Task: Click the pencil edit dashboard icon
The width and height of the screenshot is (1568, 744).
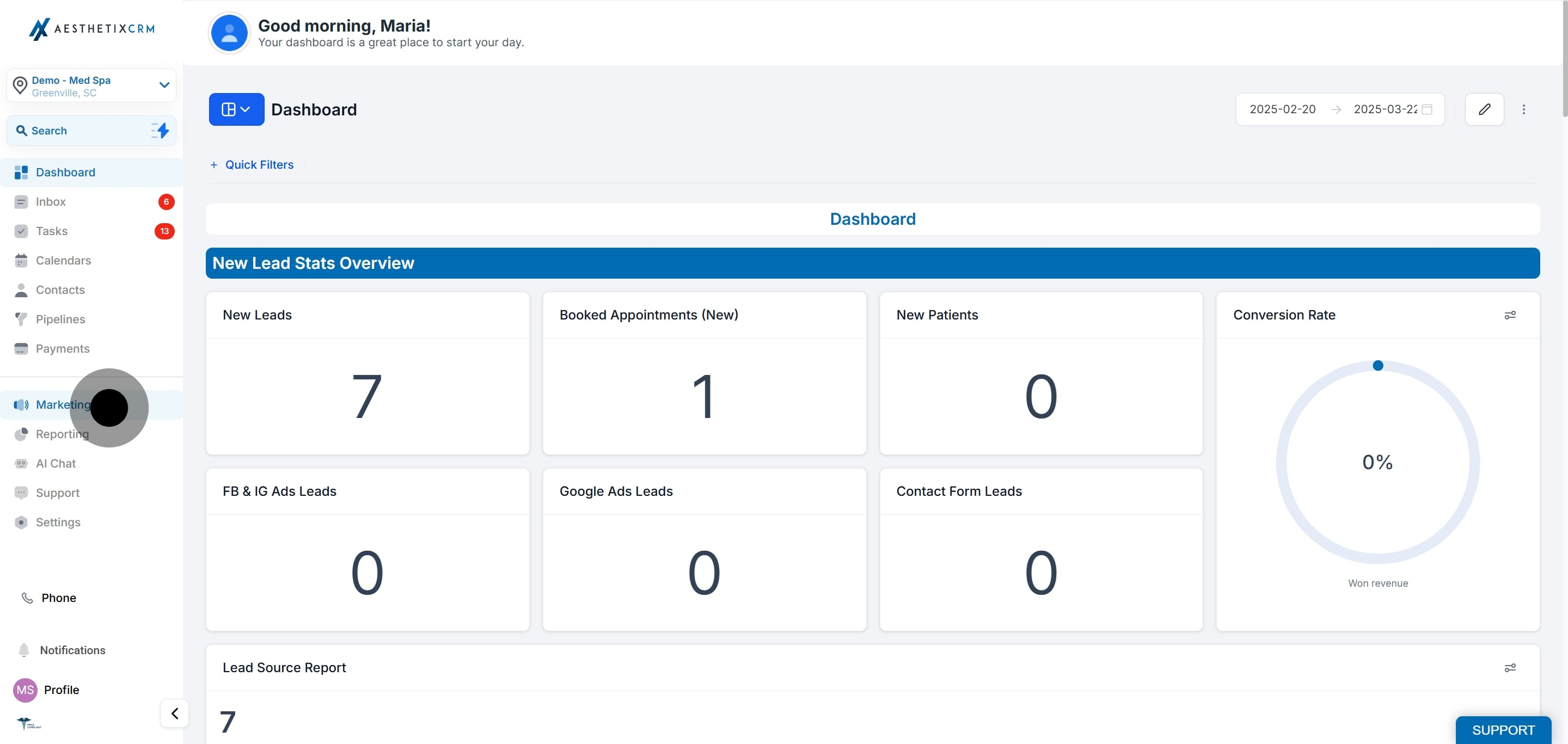Action: tap(1484, 109)
